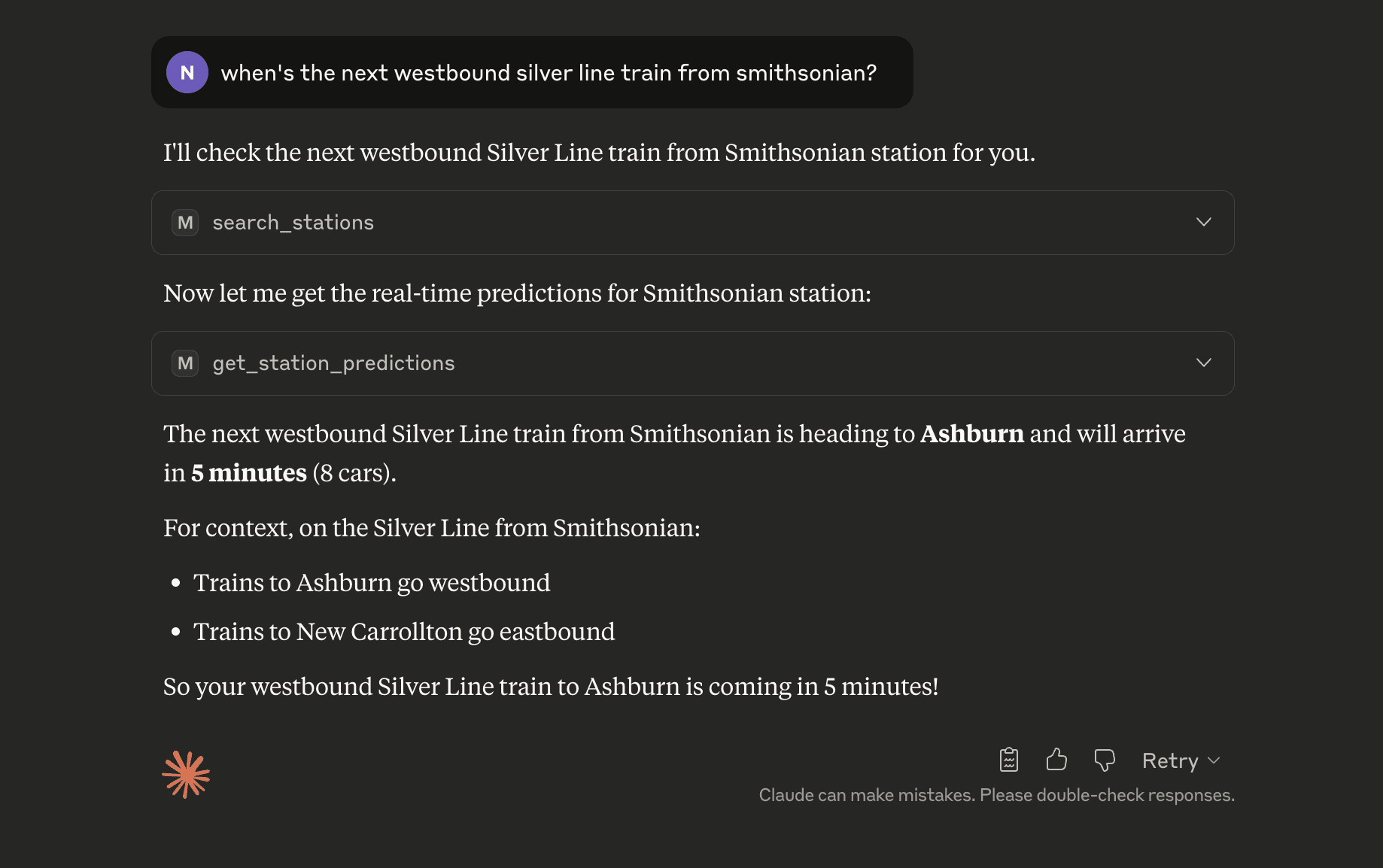The width and height of the screenshot is (1383, 868).
Task: Open the search_stations tool call label
Action: [x=293, y=223]
